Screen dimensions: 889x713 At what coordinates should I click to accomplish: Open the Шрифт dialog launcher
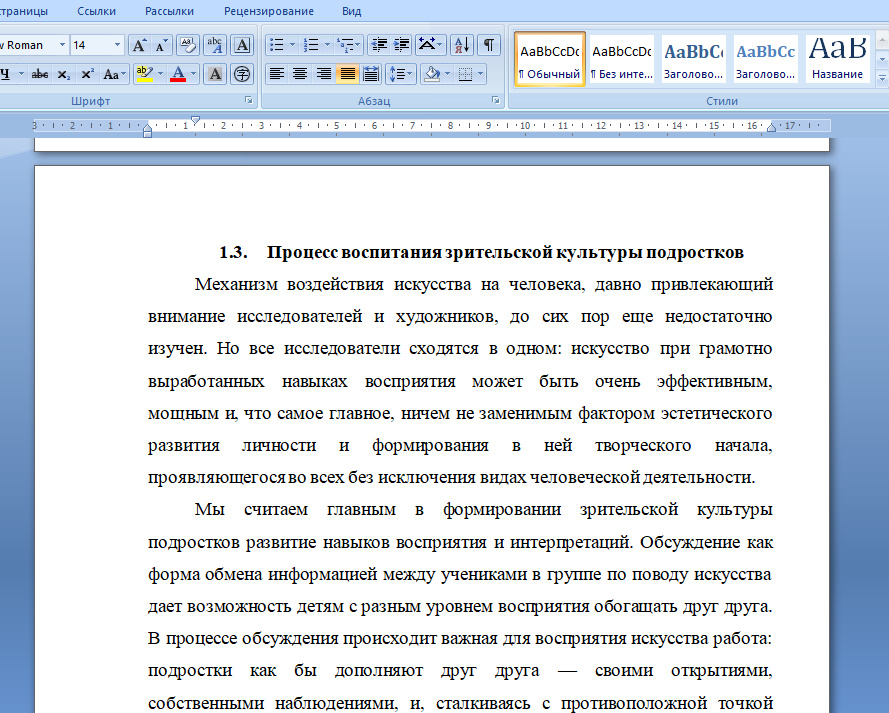tap(248, 101)
